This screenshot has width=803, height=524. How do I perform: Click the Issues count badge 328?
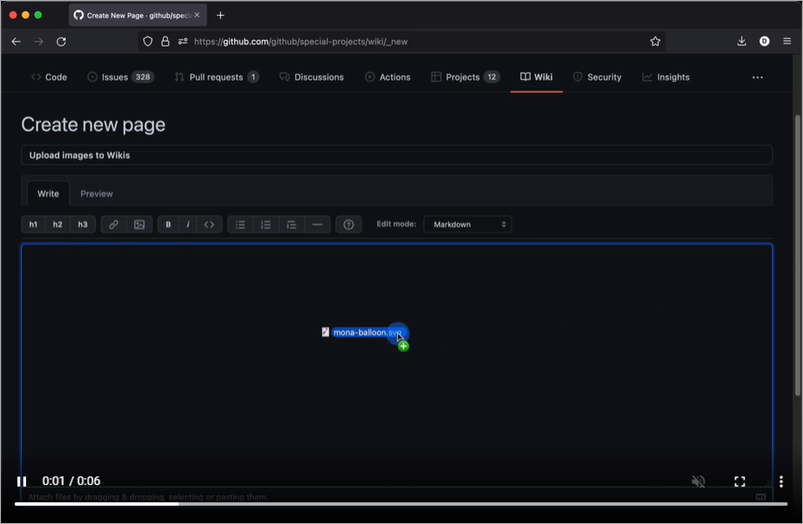(142, 77)
